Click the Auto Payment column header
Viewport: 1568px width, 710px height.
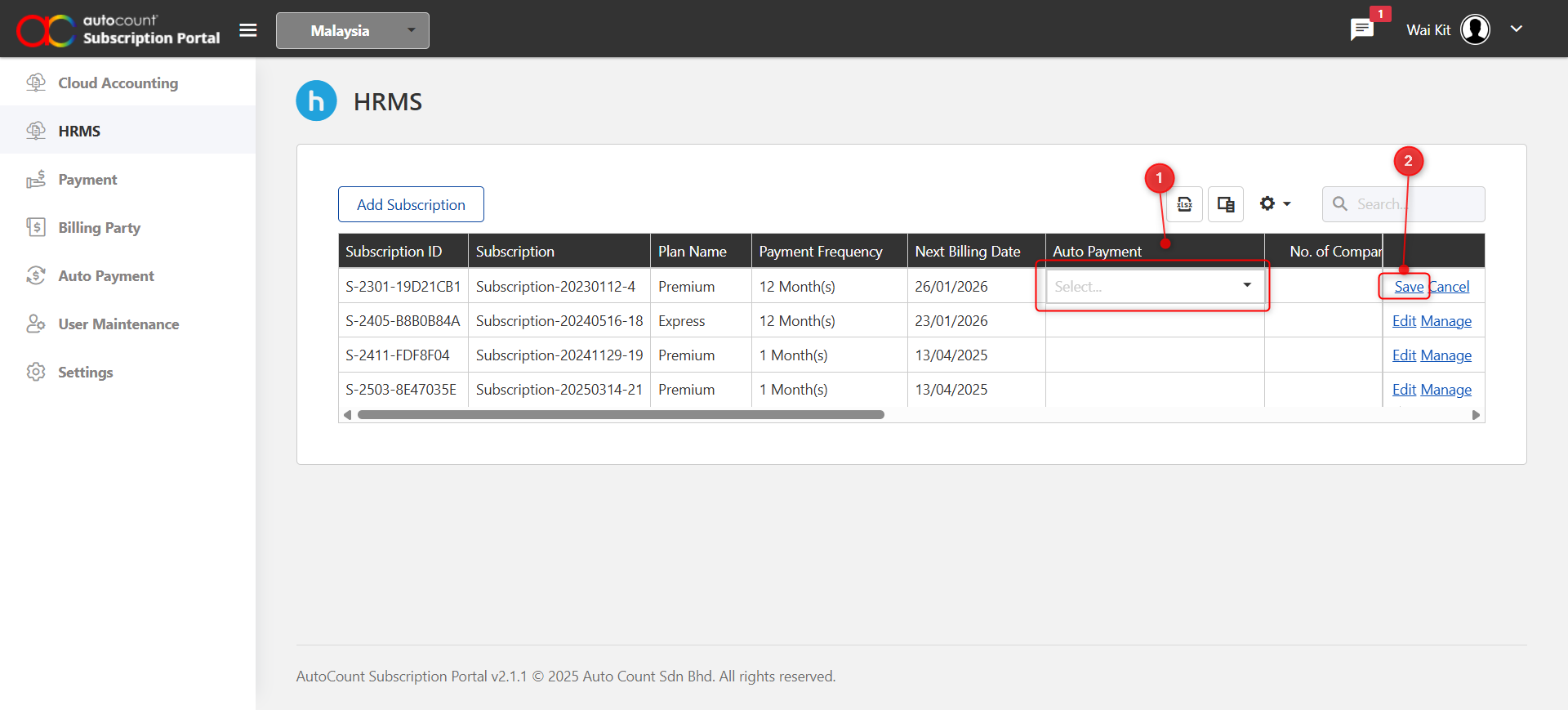pos(1155,251)
